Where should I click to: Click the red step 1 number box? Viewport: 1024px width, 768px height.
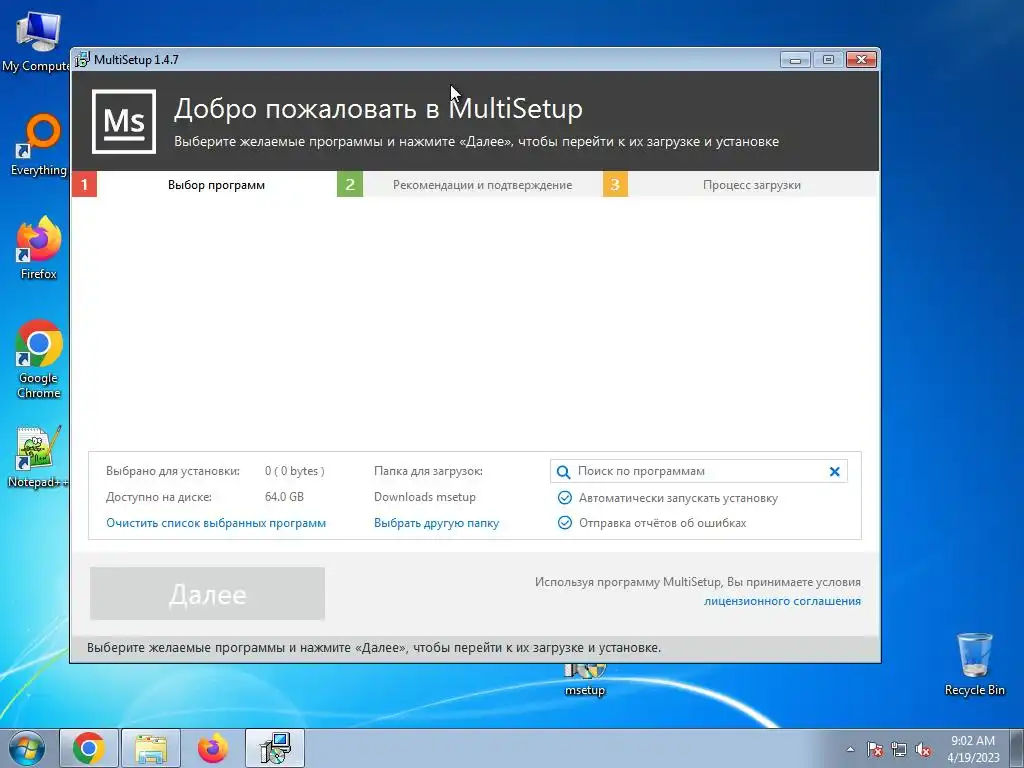click(84, 184)
